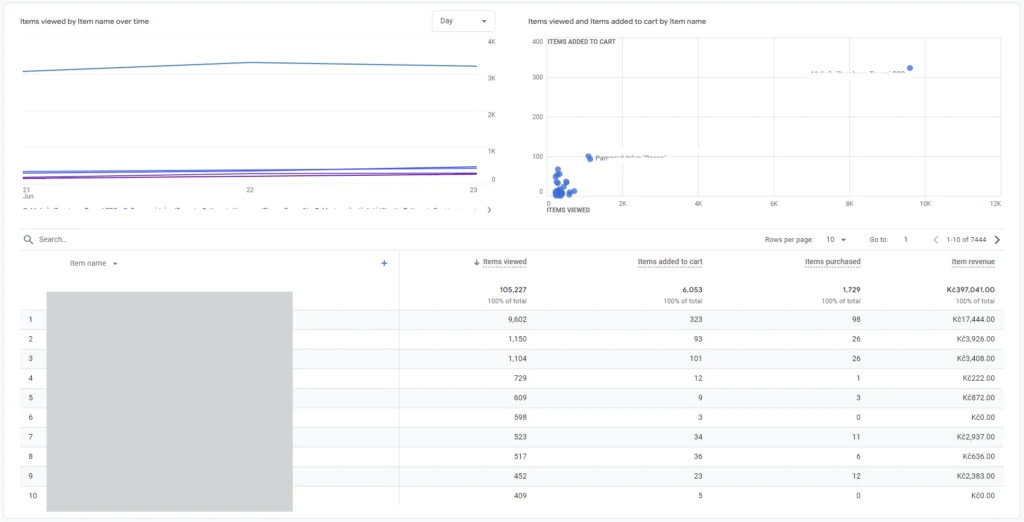This screenshot has height=522, width=1024.
Task: Click the Items viewed sort arrow
Action: tap(477, 263)
